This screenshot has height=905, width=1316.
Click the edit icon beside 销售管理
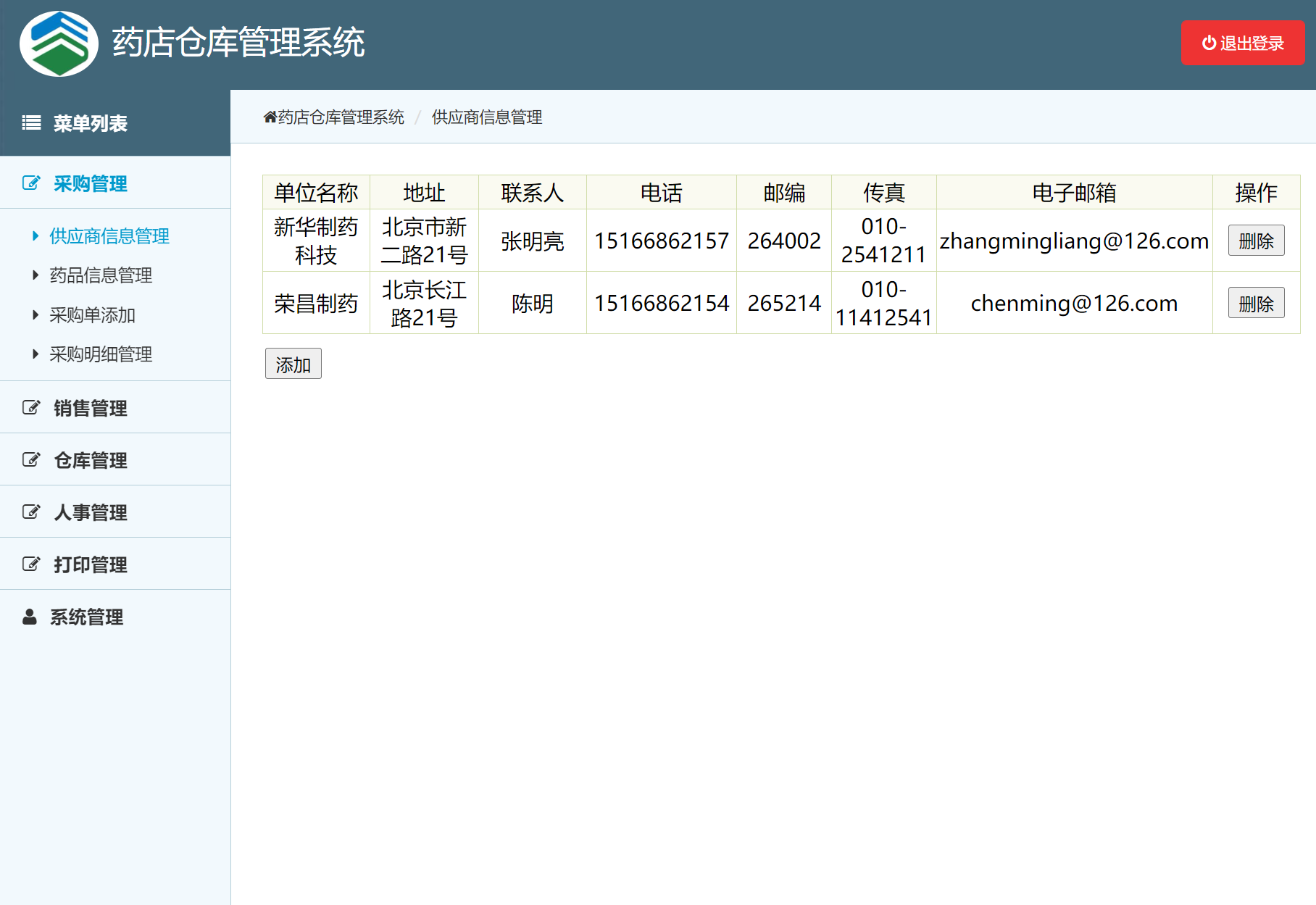pyautogui.click(x=31, y=408)
